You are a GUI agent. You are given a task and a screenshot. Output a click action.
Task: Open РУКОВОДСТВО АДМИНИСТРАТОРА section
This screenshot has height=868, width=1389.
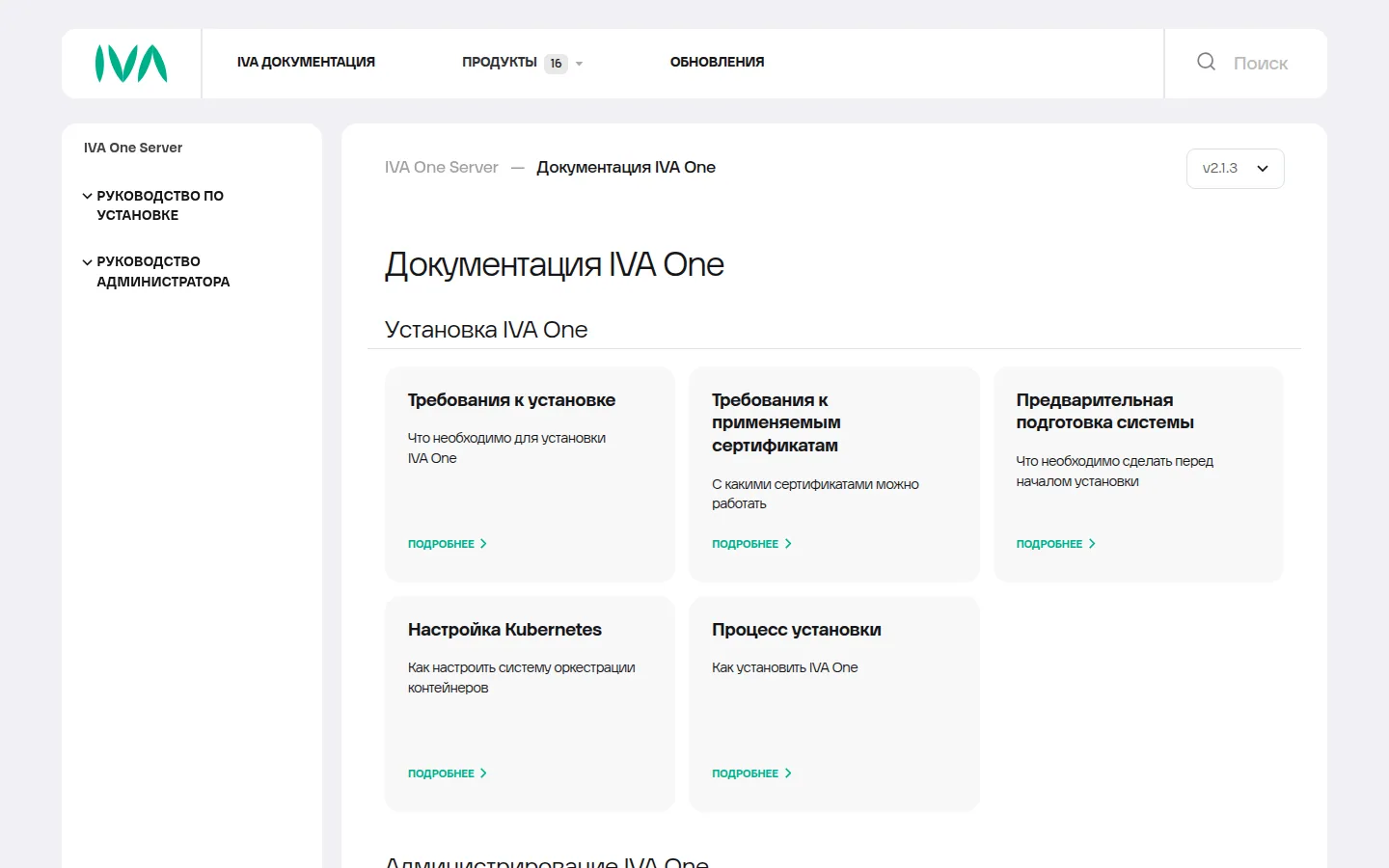click(163, 272)
